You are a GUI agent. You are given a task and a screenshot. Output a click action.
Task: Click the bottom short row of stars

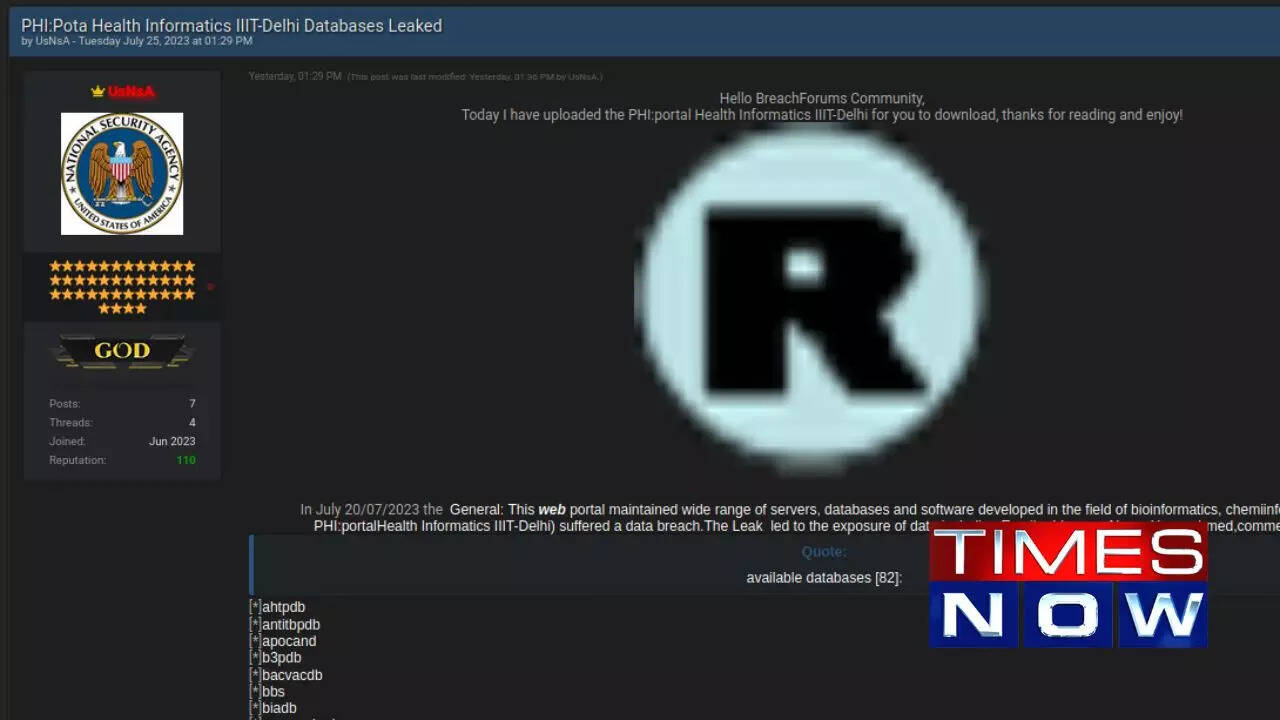pyautogui.click(x=122, y=309)
